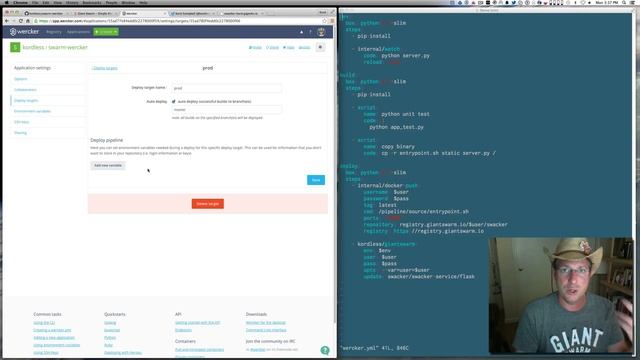640x360 pixels.
Task: Open the Window menu
Action: tap(128, 2)
